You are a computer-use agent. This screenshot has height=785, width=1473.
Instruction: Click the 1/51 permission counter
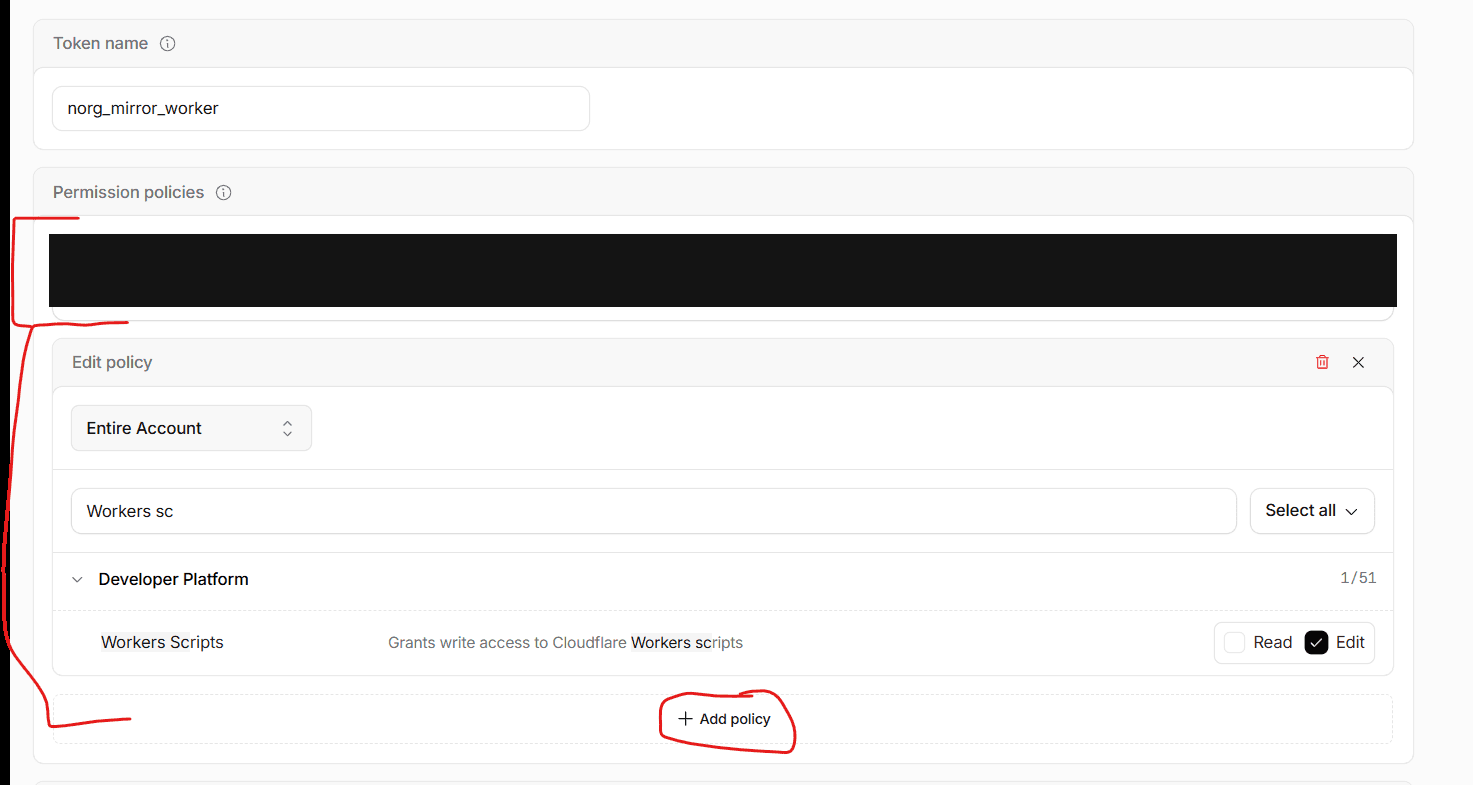1358,578
